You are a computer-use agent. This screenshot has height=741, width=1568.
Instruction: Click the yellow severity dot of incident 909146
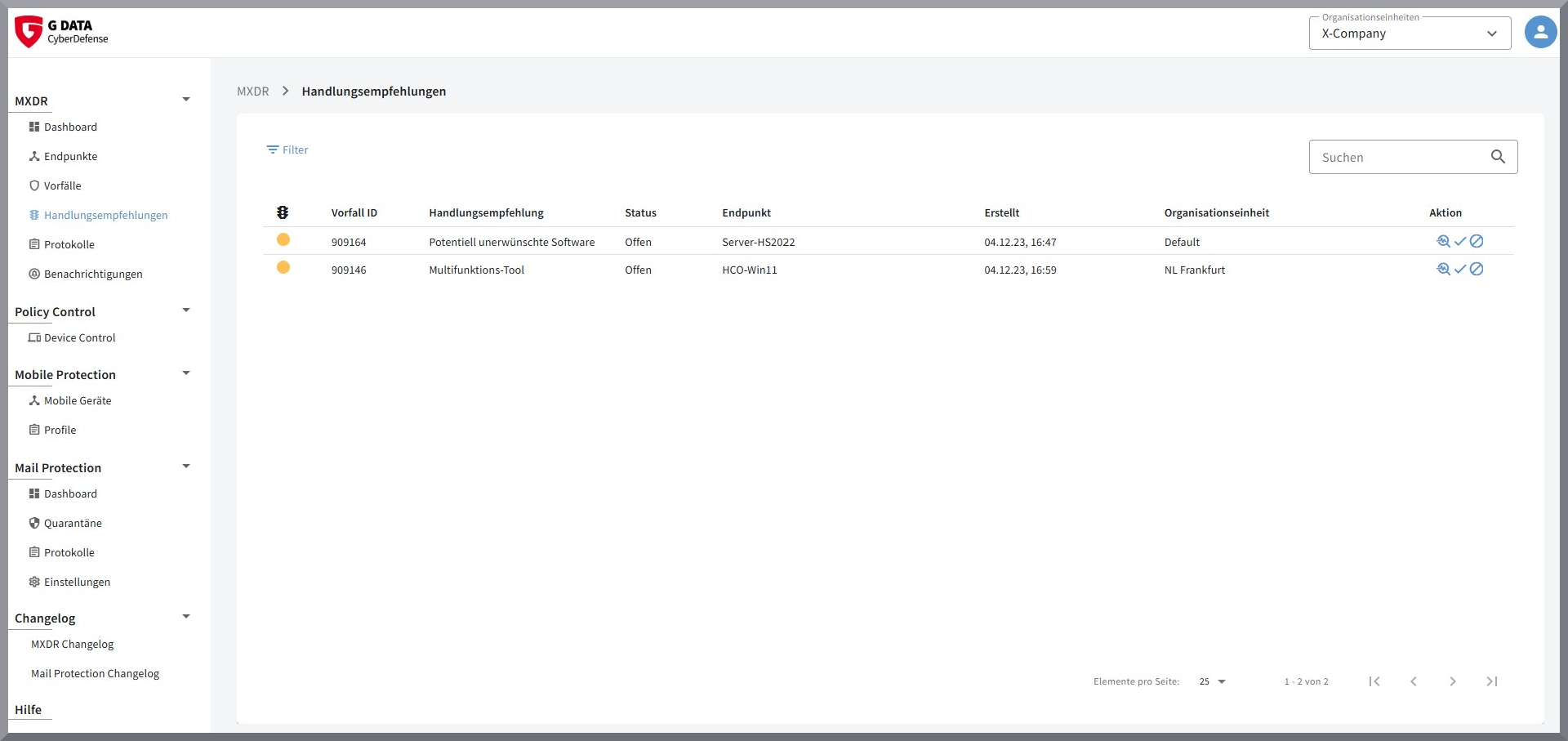tap(283, 267)
